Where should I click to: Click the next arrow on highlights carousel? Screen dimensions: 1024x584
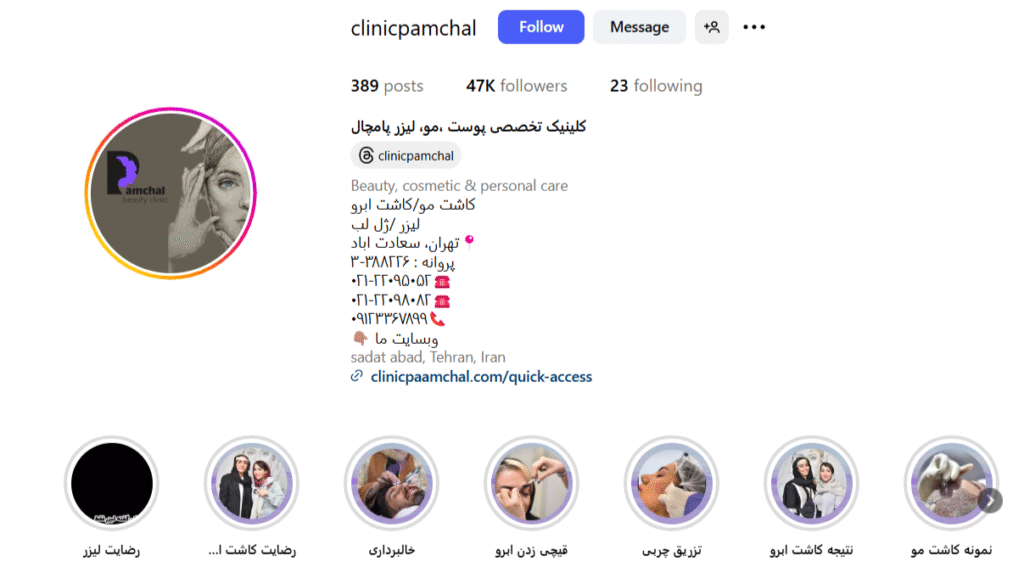990,501
